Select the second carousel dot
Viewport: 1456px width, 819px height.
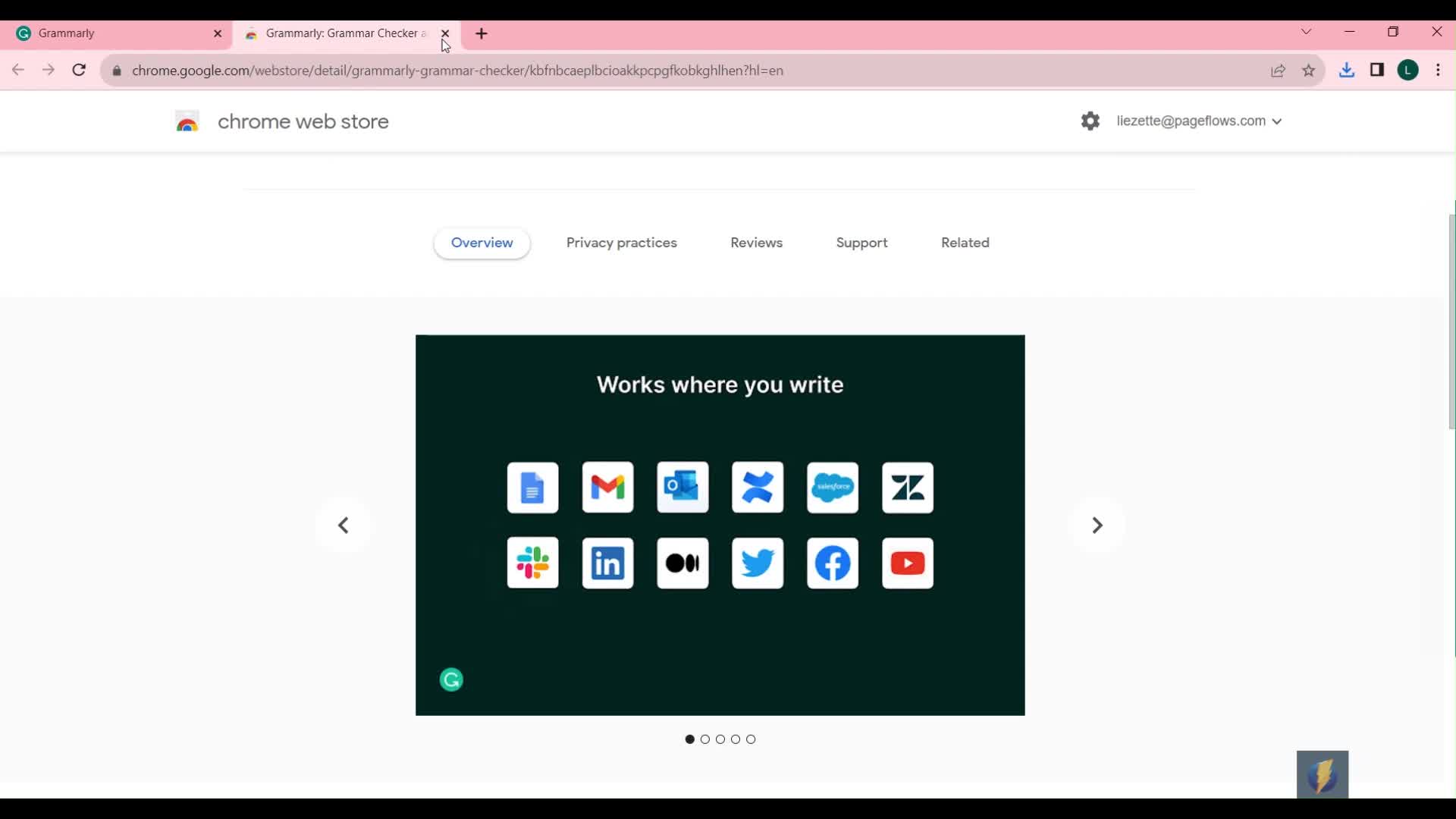coord(705,739)
